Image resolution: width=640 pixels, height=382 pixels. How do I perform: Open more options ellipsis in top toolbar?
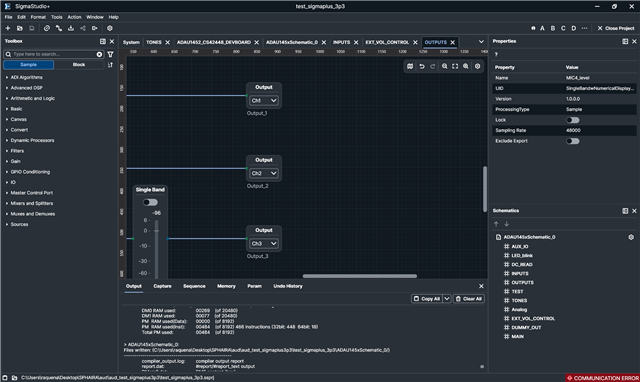click(584, 28)
